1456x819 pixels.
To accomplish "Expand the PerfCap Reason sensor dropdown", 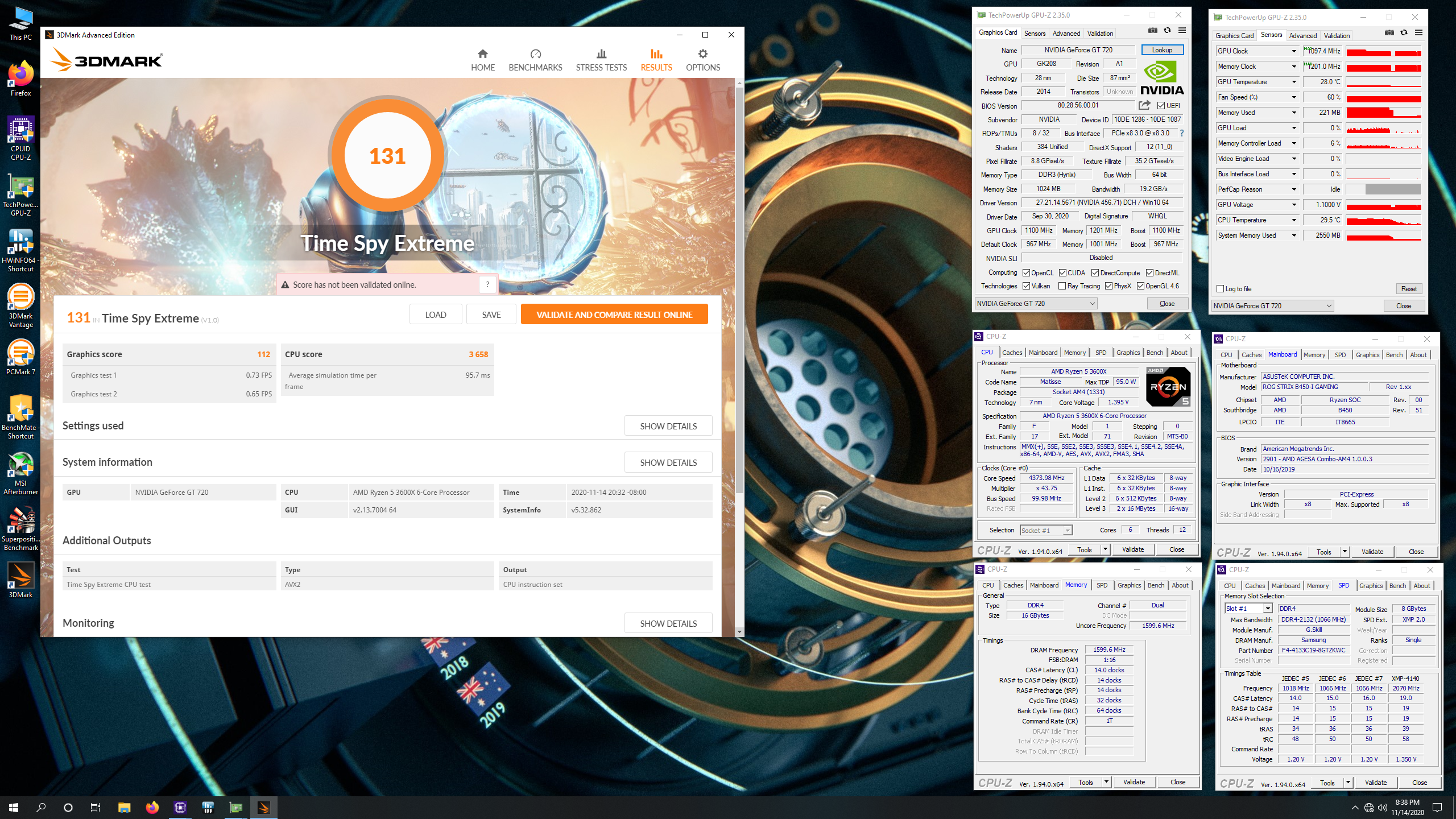I will tap(1294, 189).
